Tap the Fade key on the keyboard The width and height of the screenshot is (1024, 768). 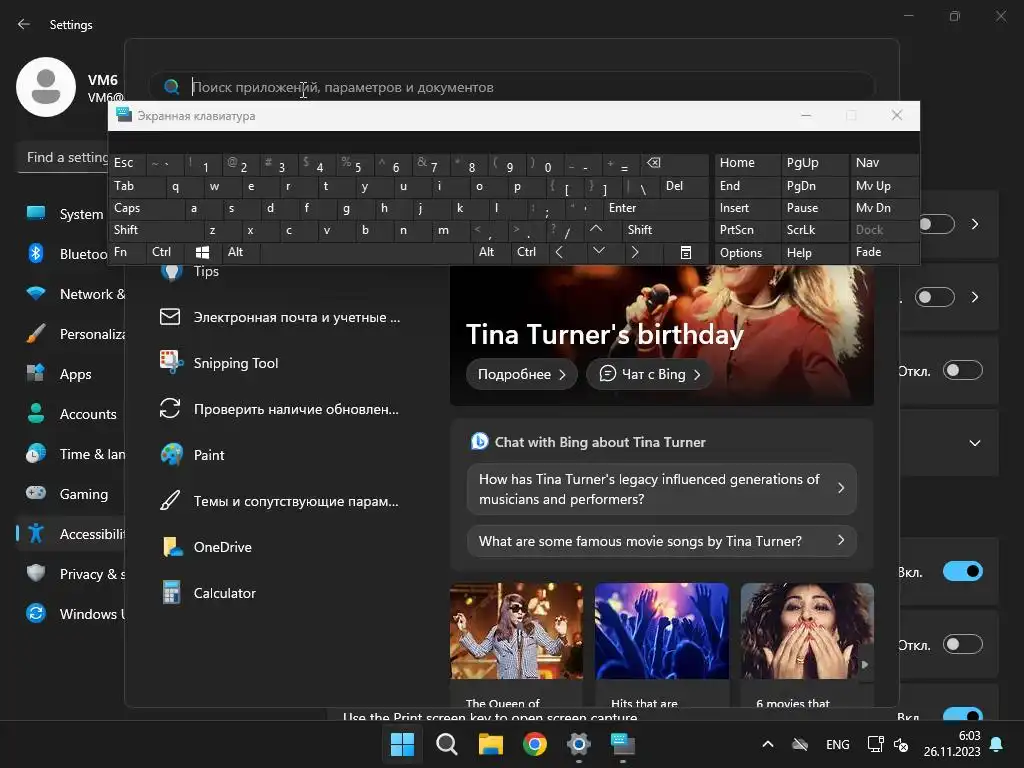(884, 252)
